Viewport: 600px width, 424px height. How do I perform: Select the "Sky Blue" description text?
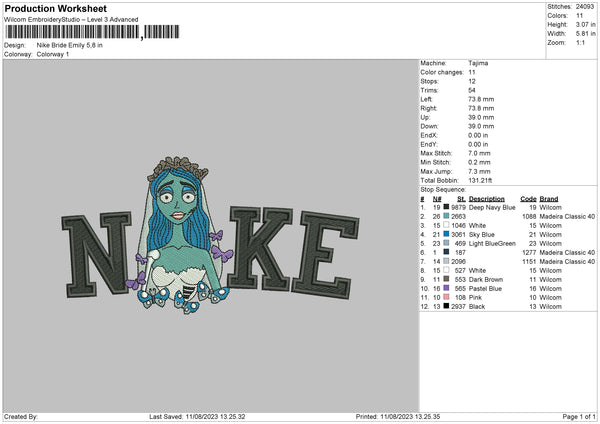(482, 235)
